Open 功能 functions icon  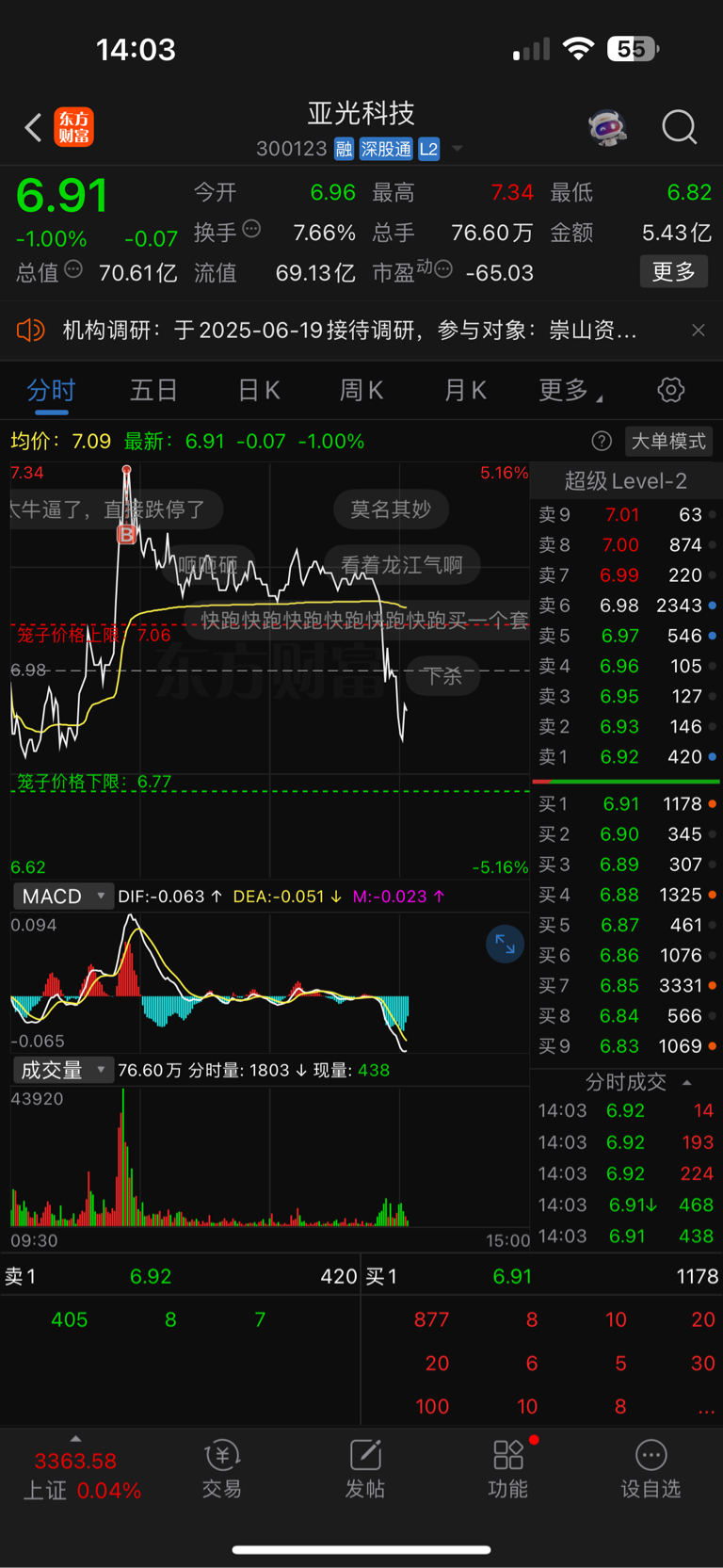point(508,1469)
